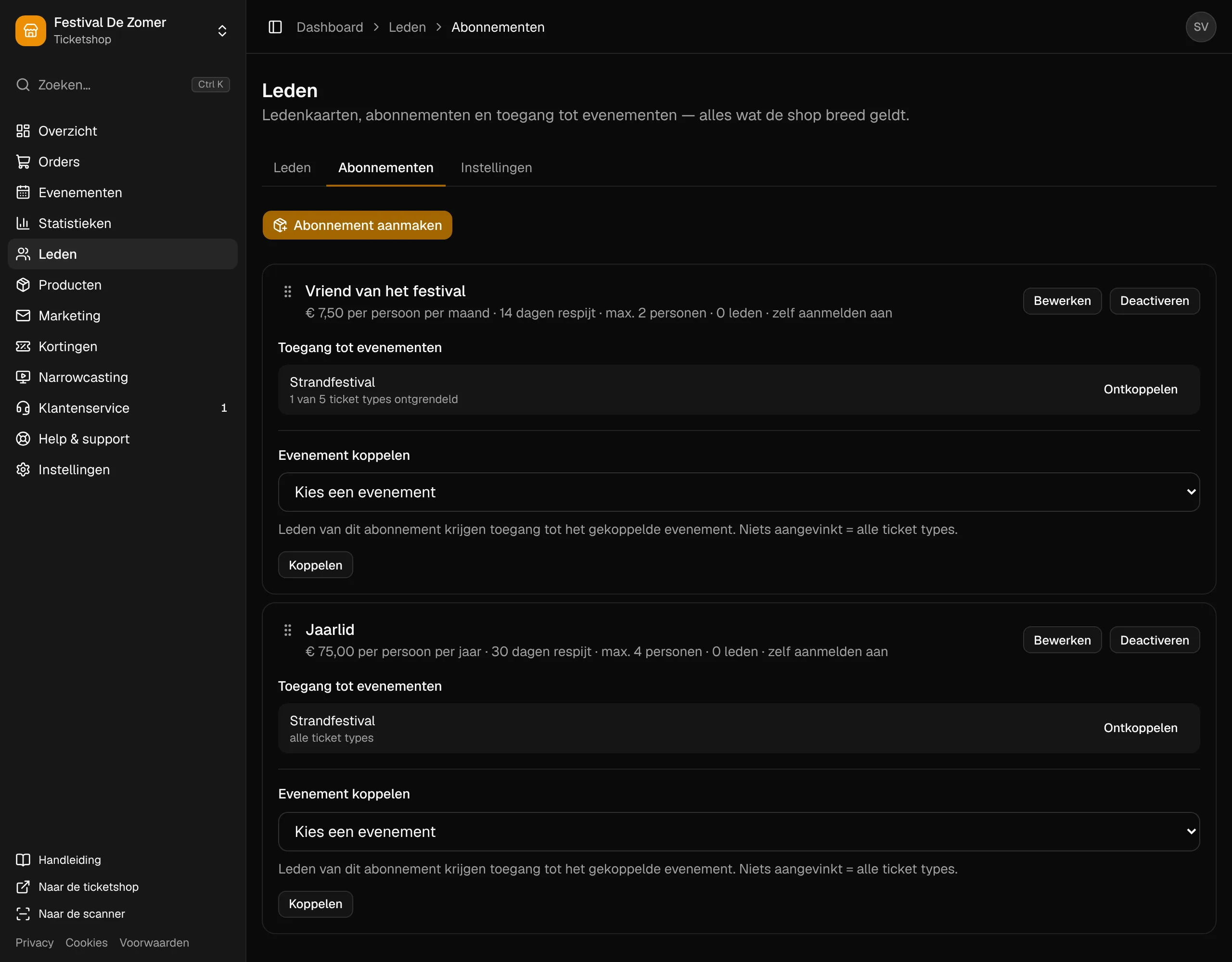Screen dimensions: 1232x962
Task: Grab drag handle of Jaarlid
Action: pos(288,630)
